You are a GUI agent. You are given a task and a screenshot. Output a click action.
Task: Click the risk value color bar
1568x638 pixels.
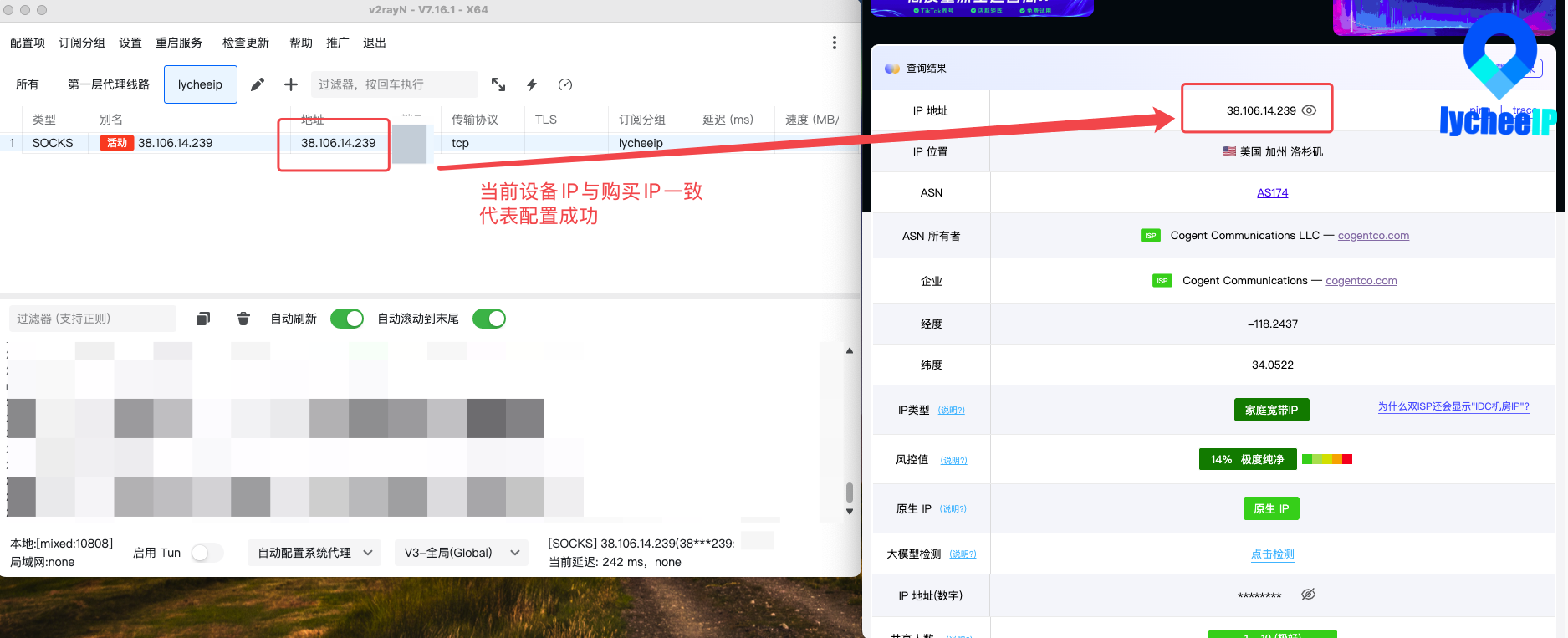[1327, 459]
